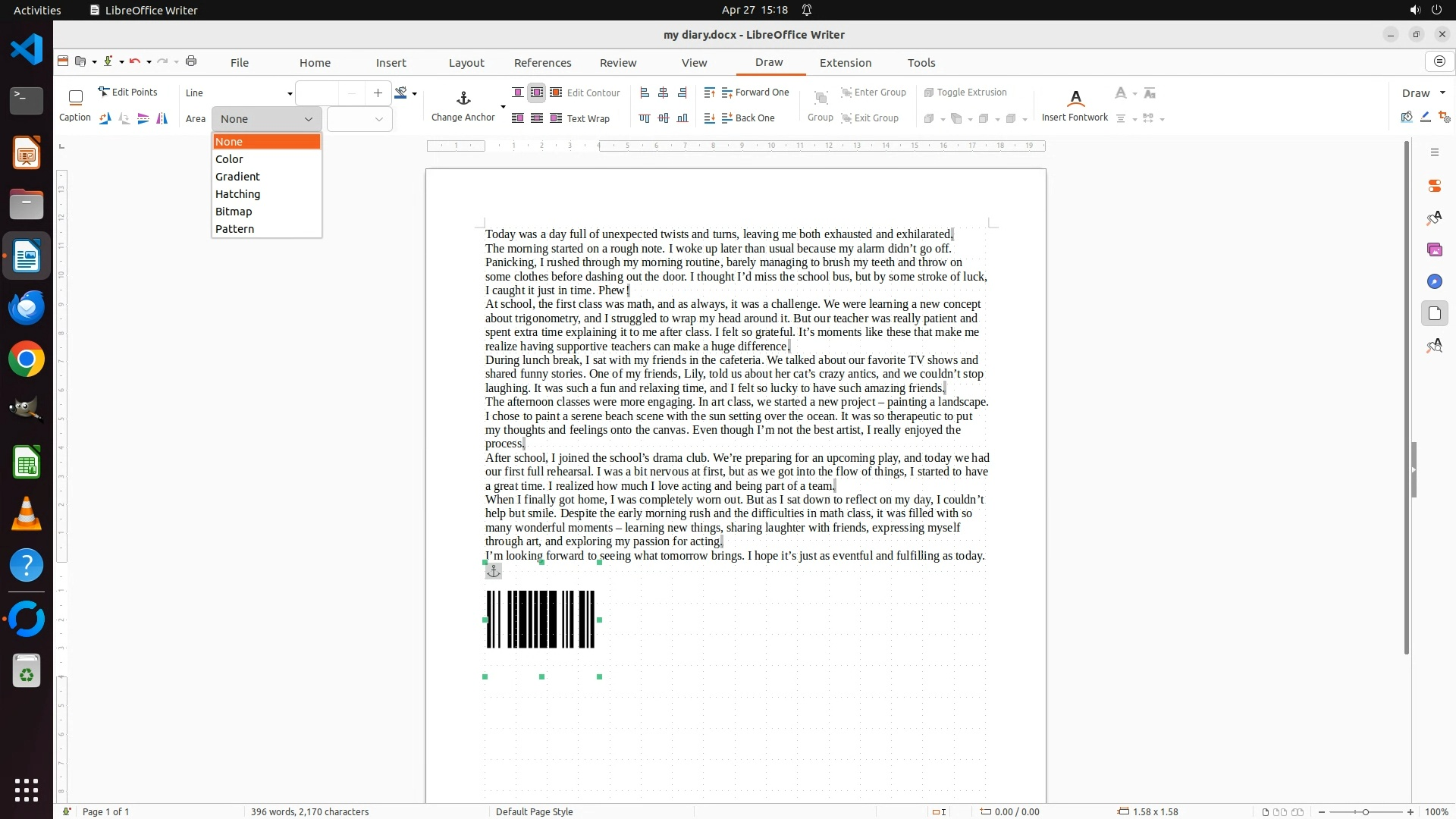Click the zoom slider in status bar
Image resolution: width=1456 pixels, height=819 pixels.
[1365, 812]
